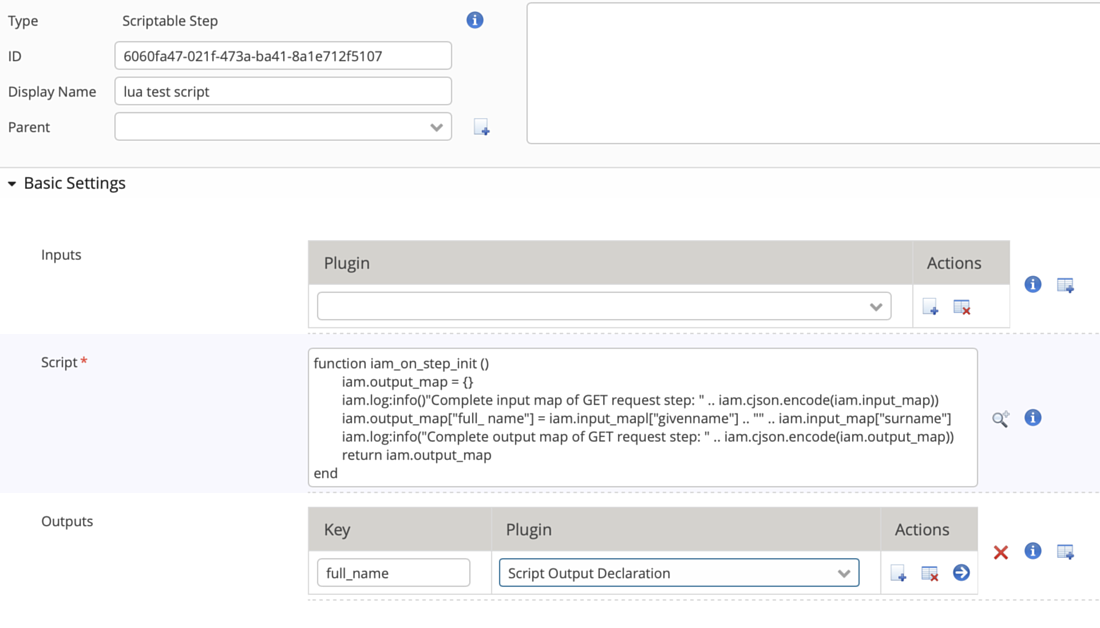Click the add plugin icon in Inputs row
Image resolution: width=1100 pixels, height=628 pixels.
click(x=930, y=307)
